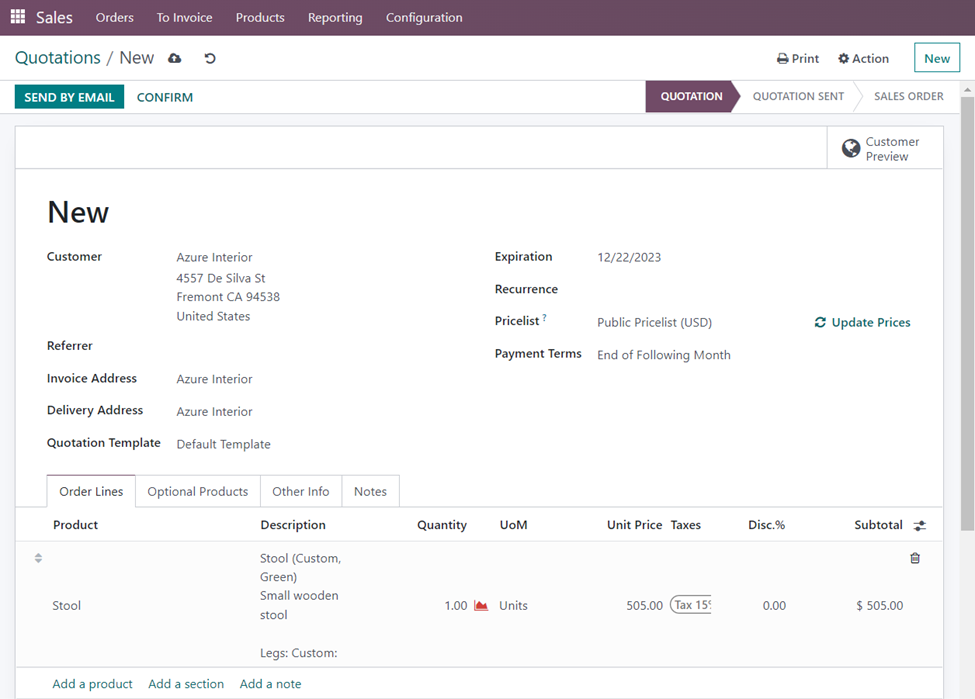Click the red forecast chart icon

coord(481,606)
